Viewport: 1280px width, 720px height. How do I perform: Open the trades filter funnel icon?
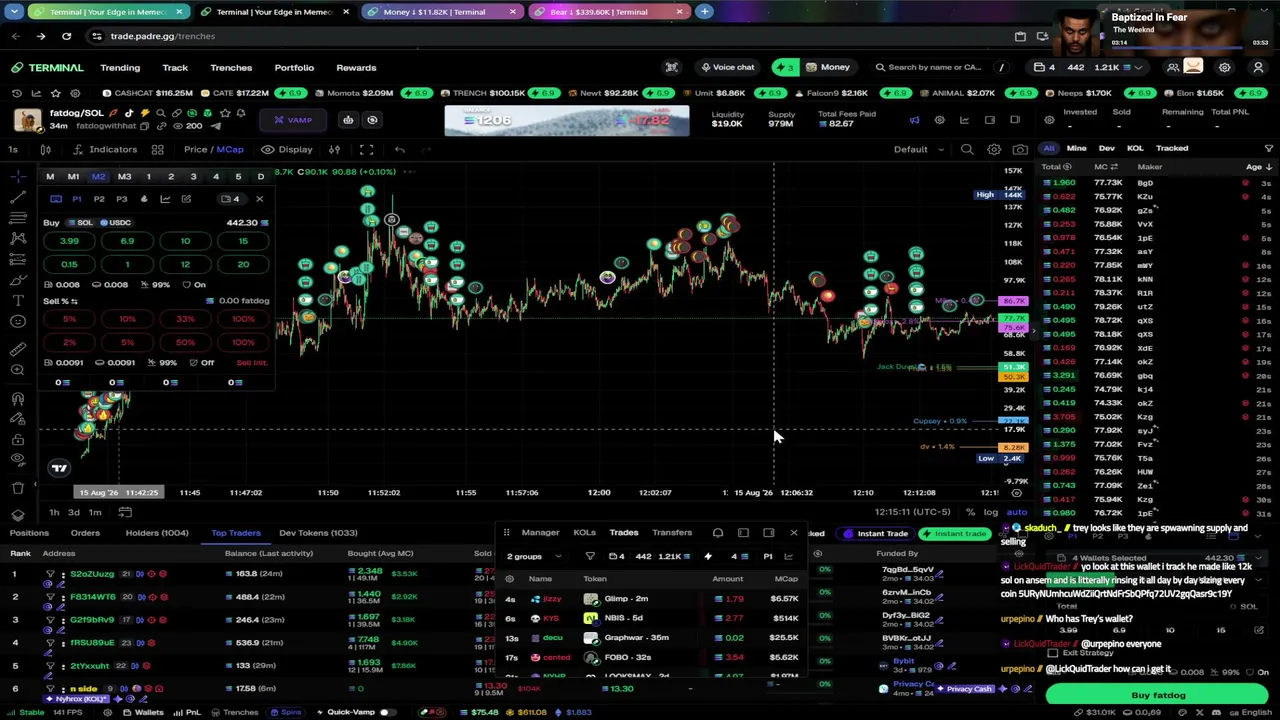1268,148
